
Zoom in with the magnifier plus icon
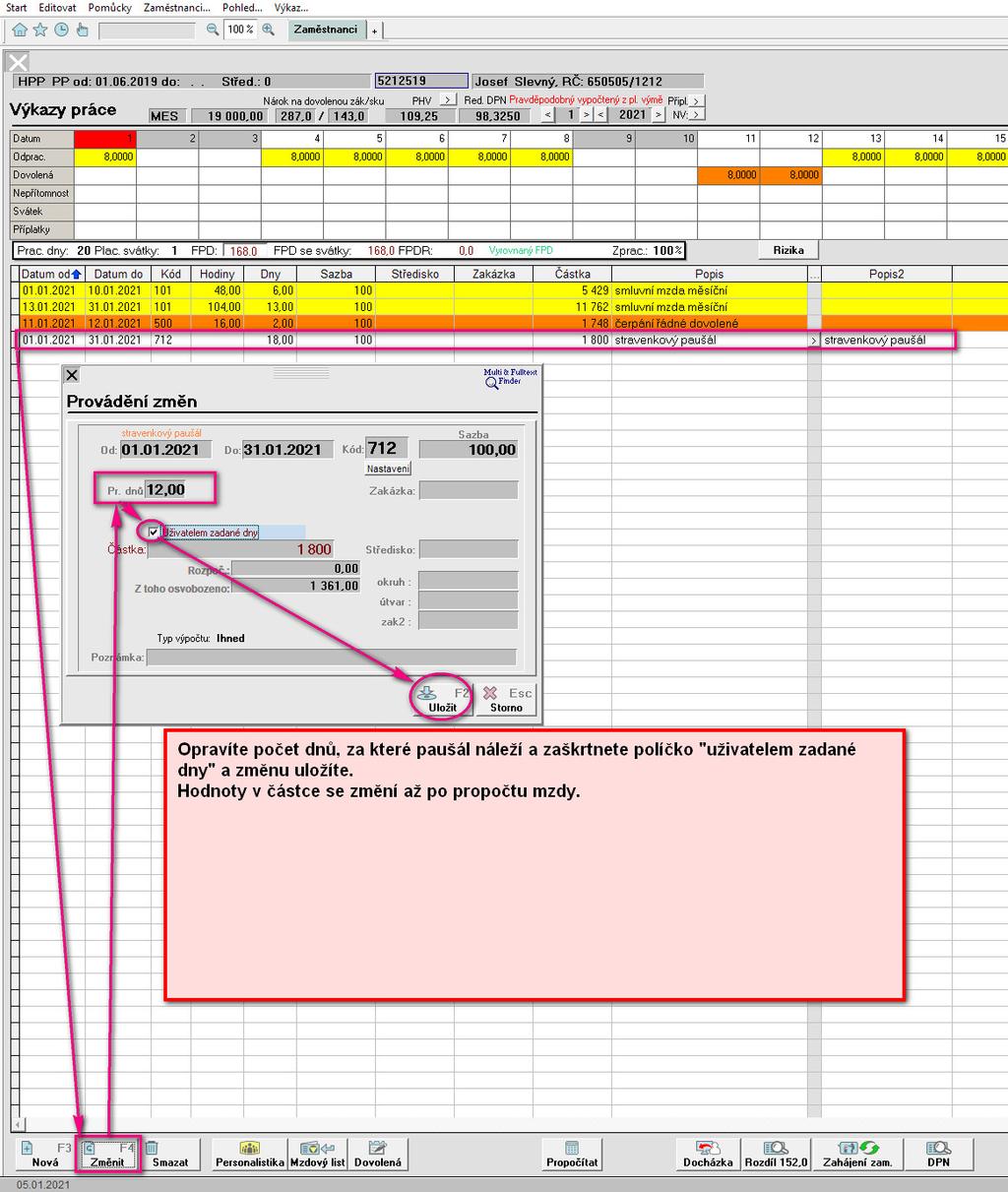(x=269, y=30)
